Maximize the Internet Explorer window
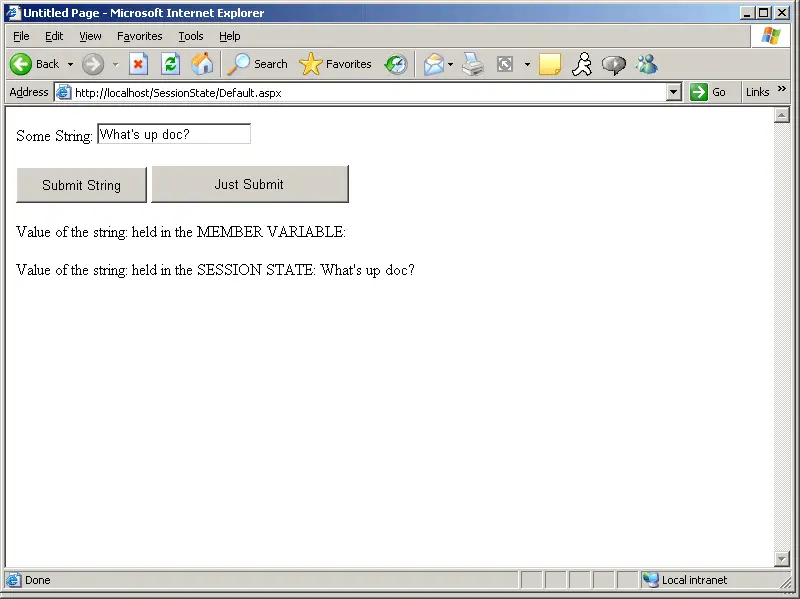Viewport: 800px width, 599px height. pos(764,13)
